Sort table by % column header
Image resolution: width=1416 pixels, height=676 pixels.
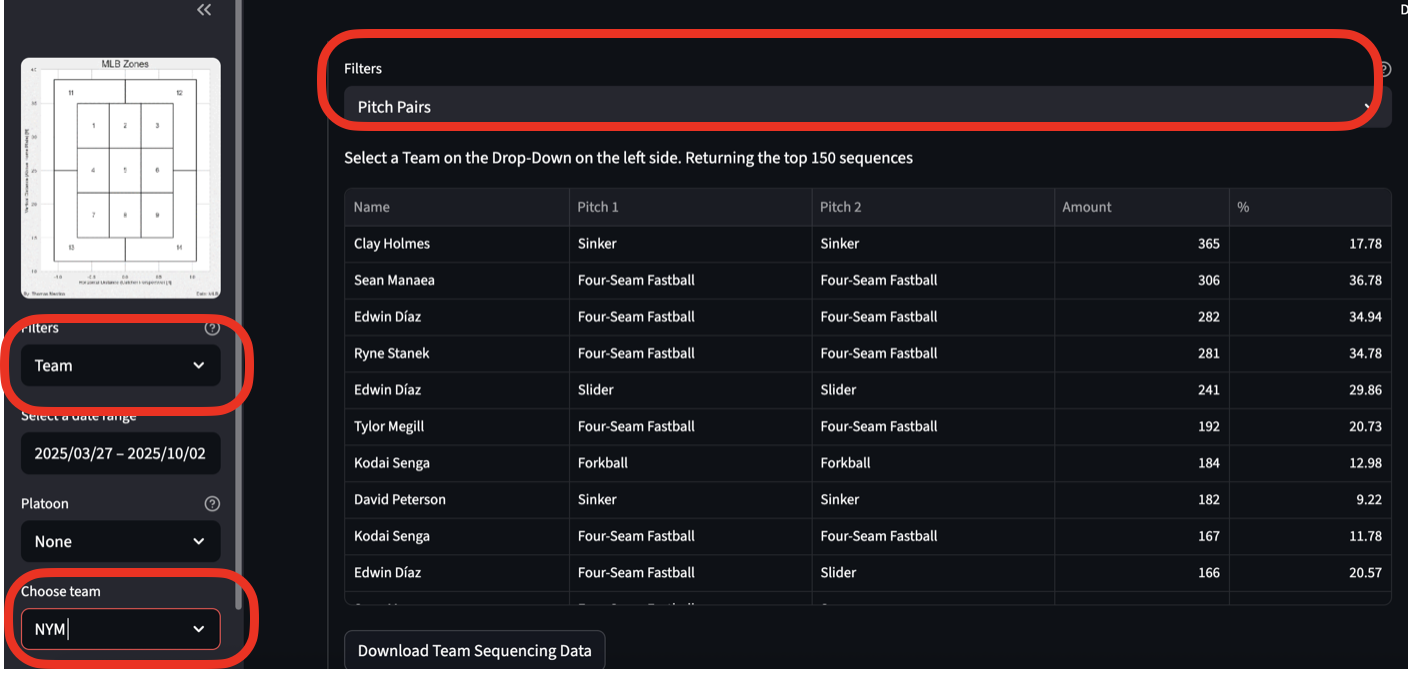[x=1244, y=207]
